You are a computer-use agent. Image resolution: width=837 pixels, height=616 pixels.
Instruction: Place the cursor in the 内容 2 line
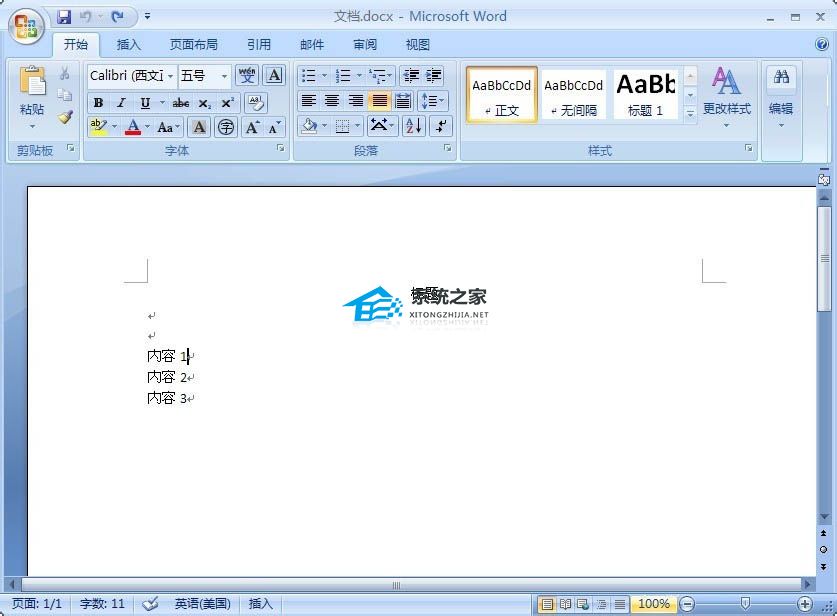pos(167,377)
